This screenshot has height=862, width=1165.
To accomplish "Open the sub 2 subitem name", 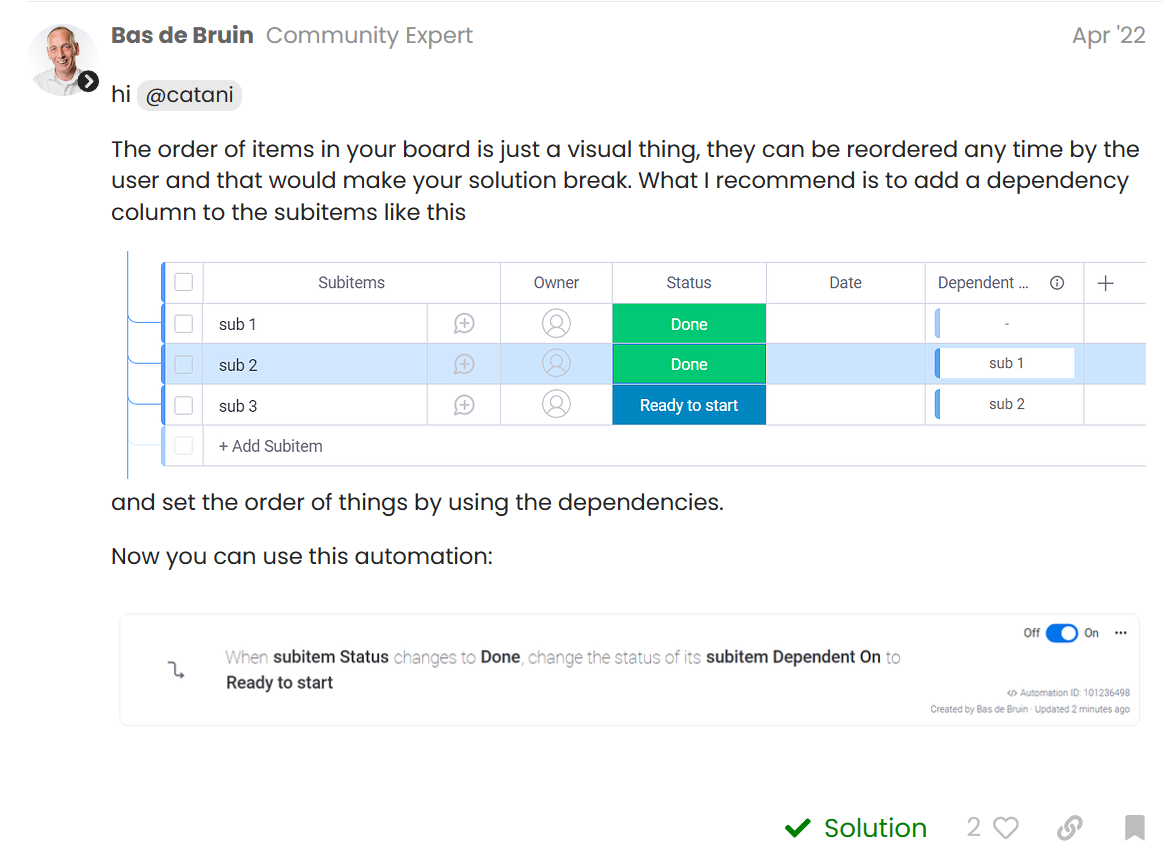I will (238, 366).
